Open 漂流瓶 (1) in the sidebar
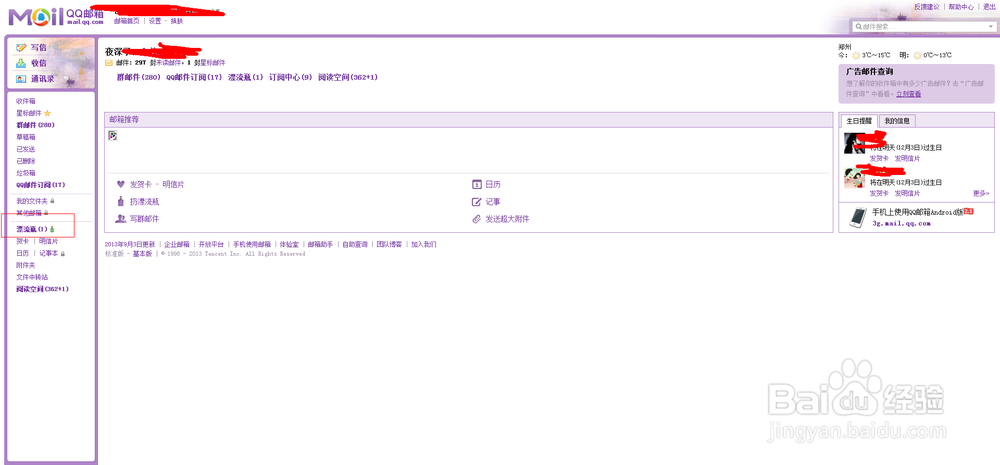1000x465 pixels. [32, 229]
